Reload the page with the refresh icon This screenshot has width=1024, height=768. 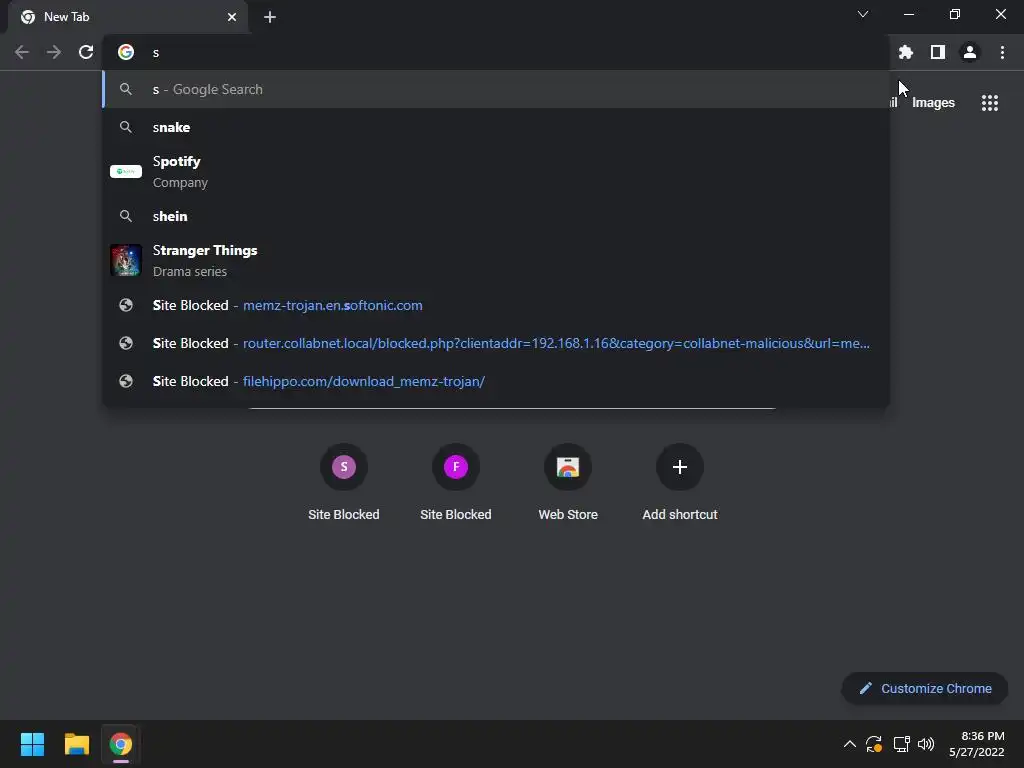pyautogui.click(x=86, y=52)
